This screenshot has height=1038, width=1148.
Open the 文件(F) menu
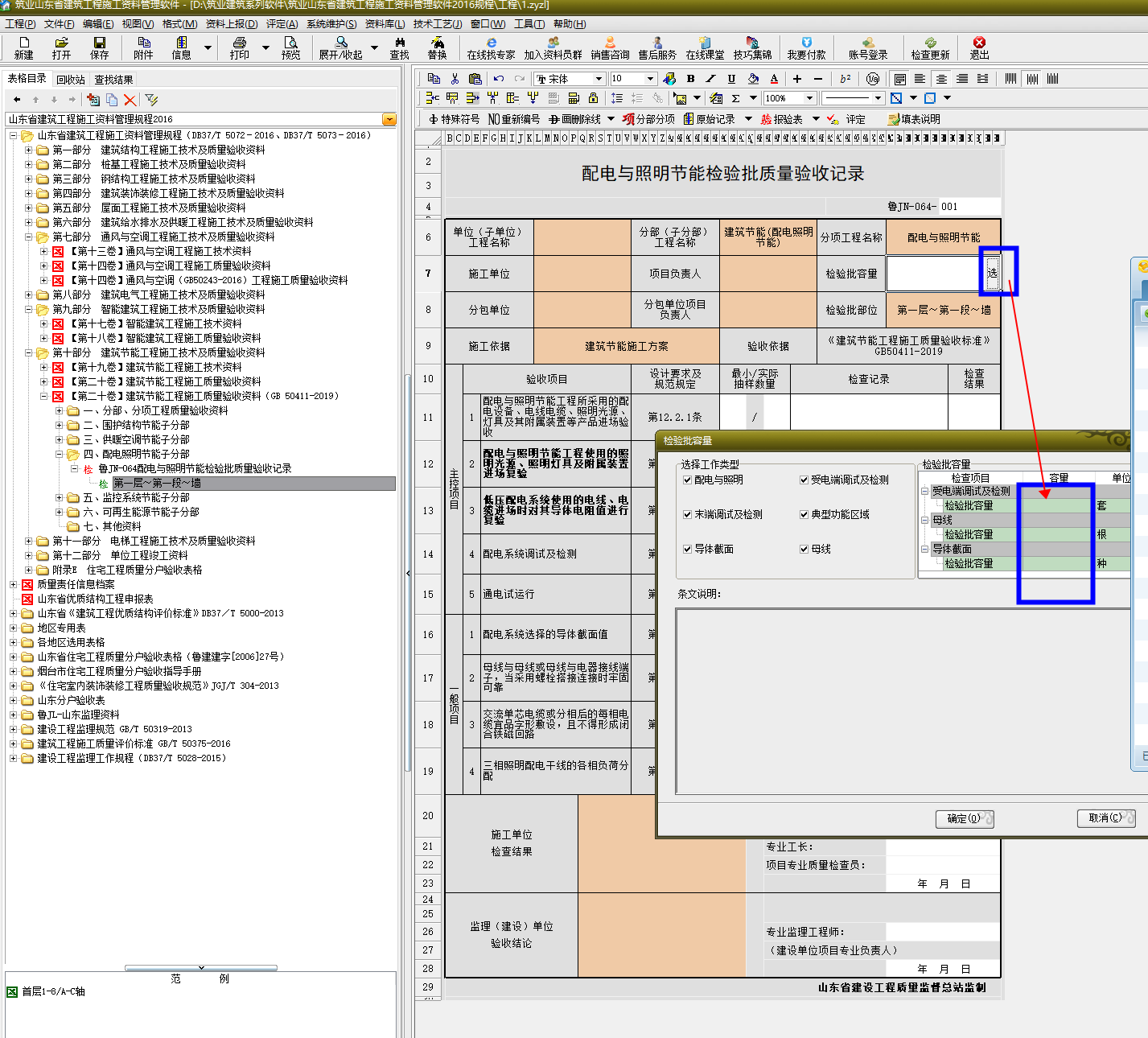point(59,24)
